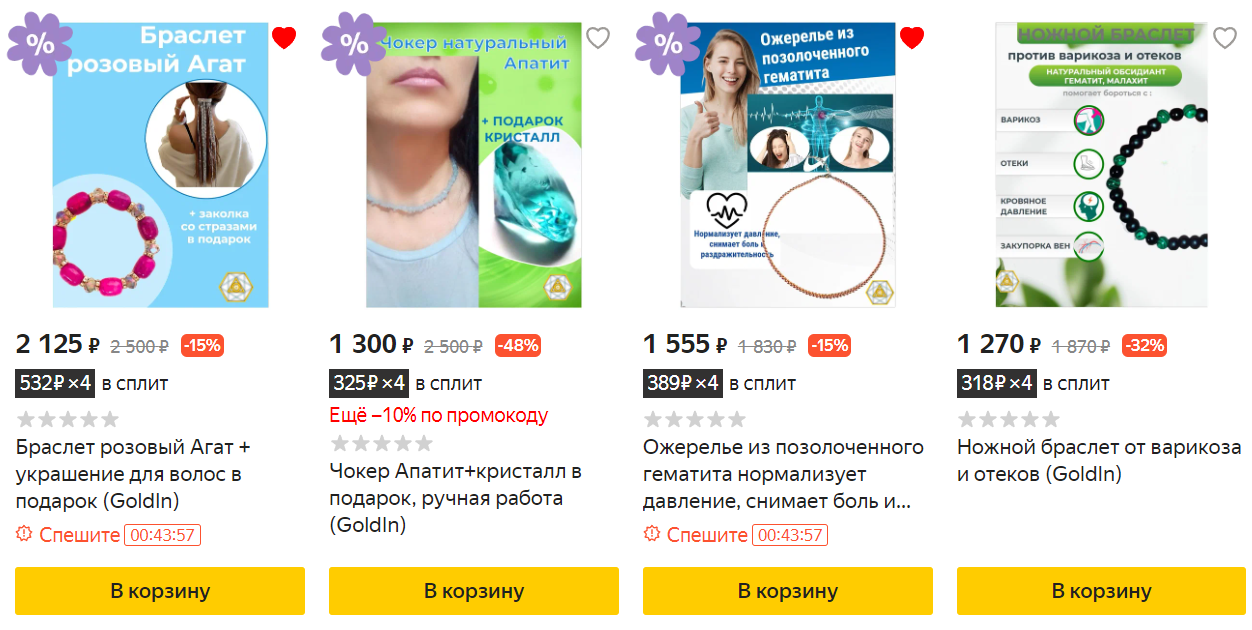Add hematite necklace to cart
This screenshot has width=1252, height=630.
(x=788, y=591)
